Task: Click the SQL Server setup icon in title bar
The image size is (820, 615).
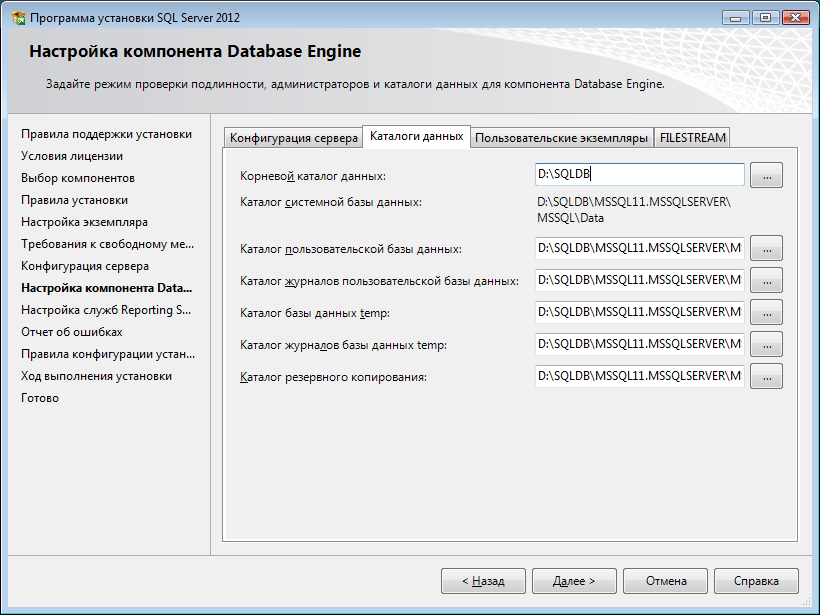Action: click(x=18, y=17)
